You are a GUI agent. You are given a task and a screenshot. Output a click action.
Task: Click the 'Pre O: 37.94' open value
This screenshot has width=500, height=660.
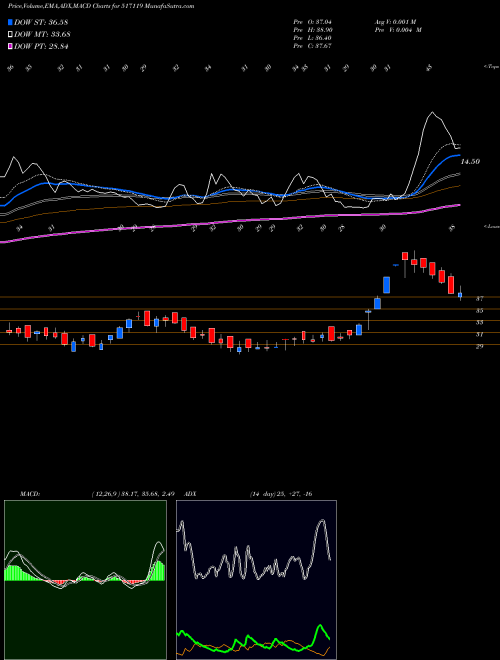coord(312,22)
